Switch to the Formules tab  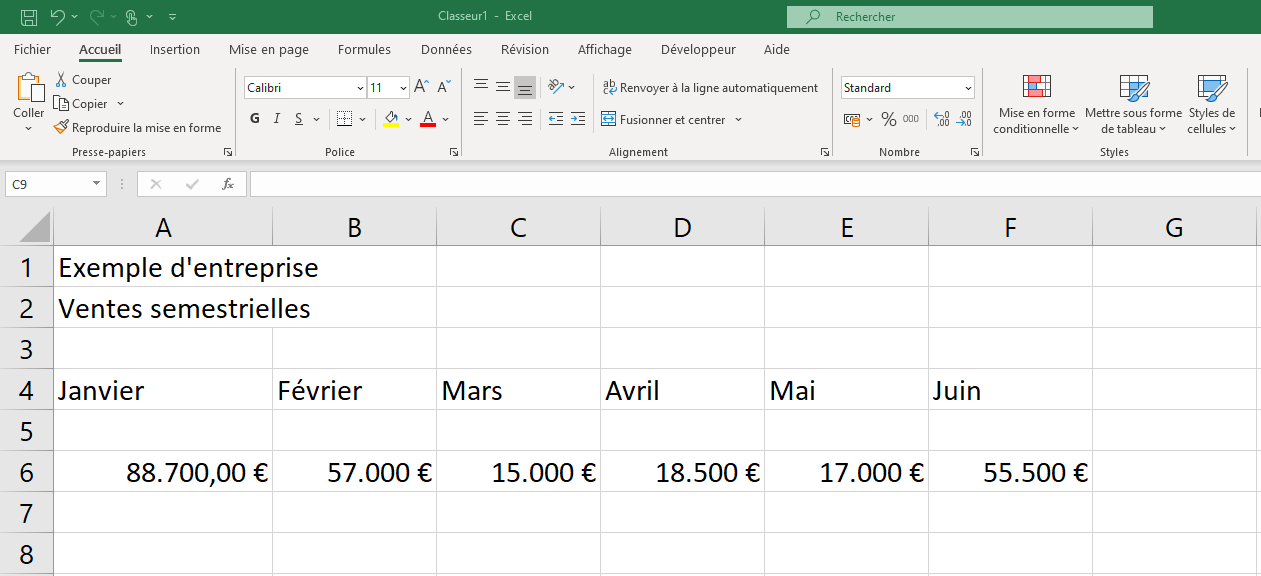click(364, 49)
